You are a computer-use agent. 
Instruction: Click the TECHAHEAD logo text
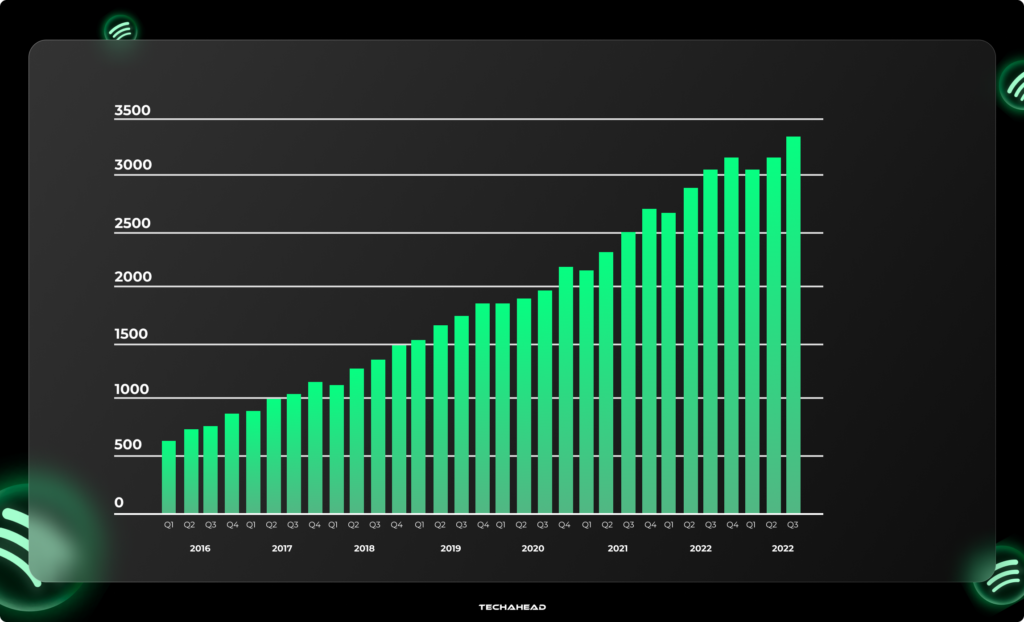click(512, 608)
